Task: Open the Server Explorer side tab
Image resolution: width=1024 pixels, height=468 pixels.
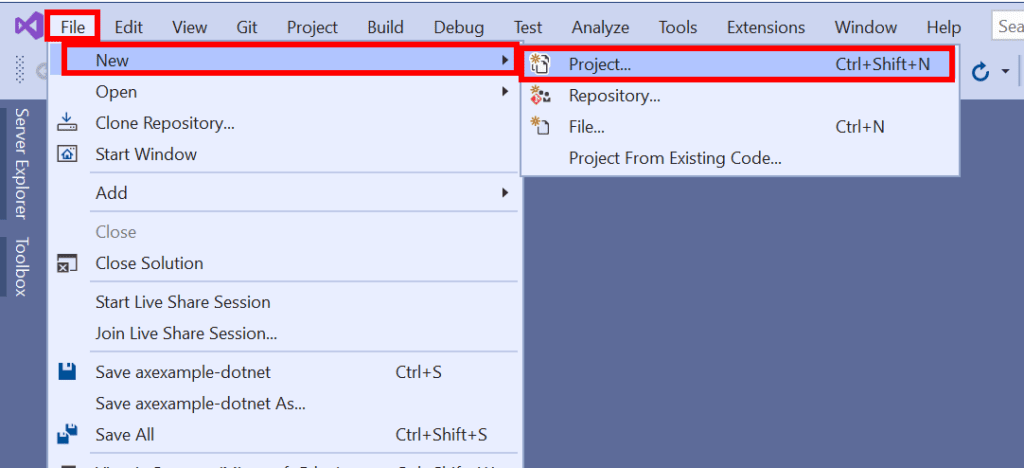Action: [x=20, y=163]
